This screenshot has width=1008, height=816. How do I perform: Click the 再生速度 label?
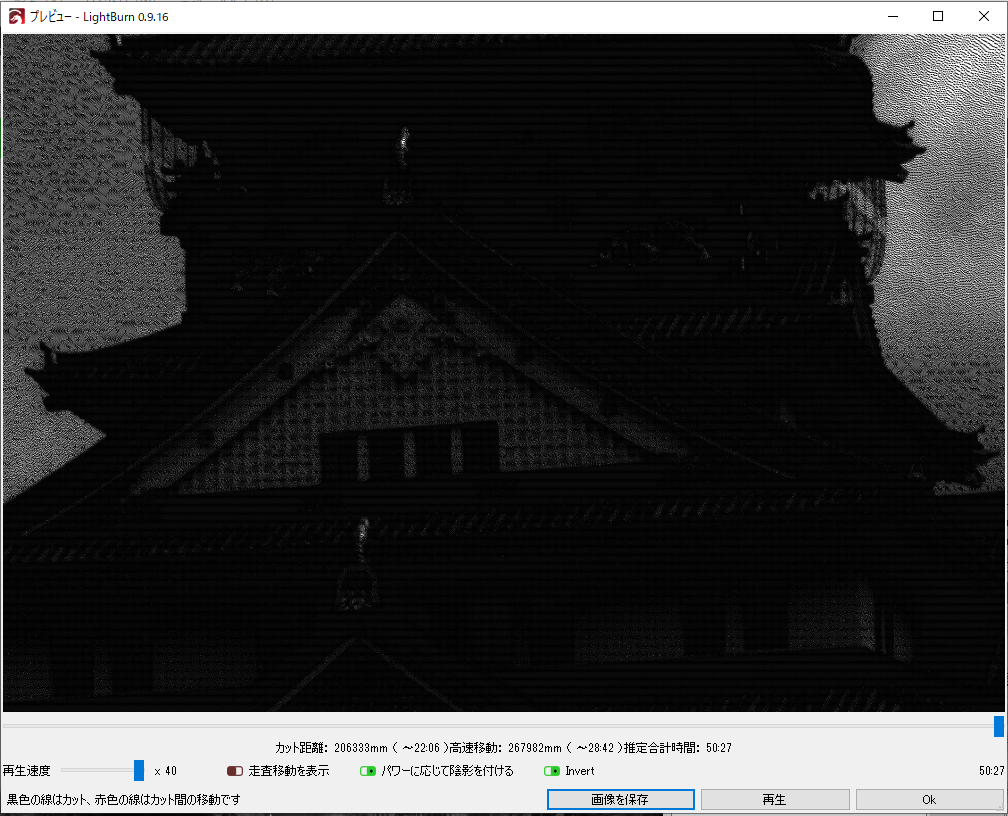coord(26,770)
